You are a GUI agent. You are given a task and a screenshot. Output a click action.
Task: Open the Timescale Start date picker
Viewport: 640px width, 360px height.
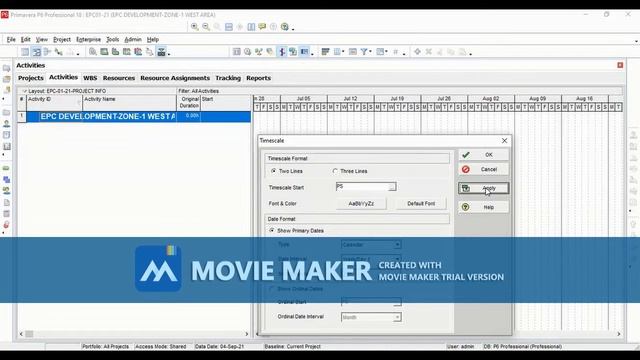pyautogui.click(x=392, y=187)
